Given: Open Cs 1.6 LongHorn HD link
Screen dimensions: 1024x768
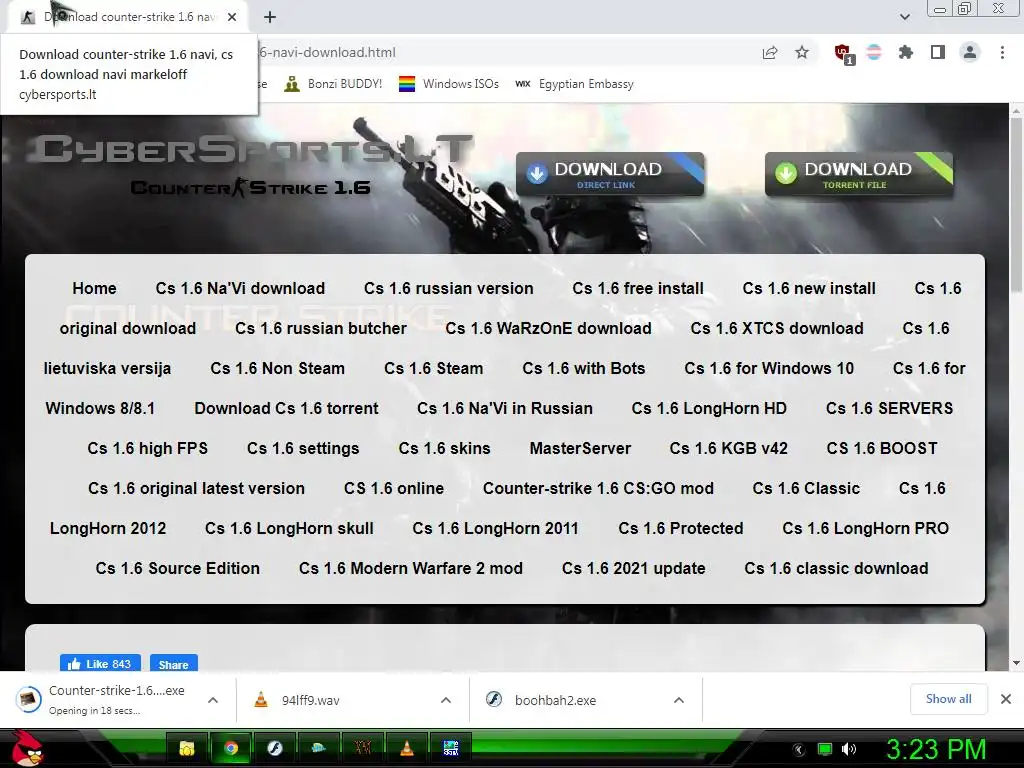Looking at the screenshot, I should point(709,408).
